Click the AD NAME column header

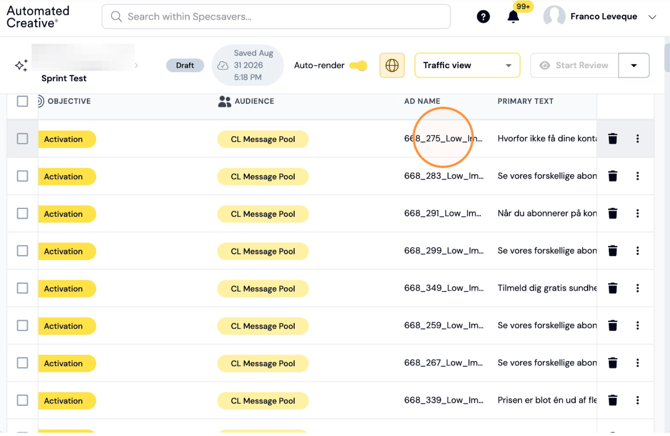[x=422, y=101]
